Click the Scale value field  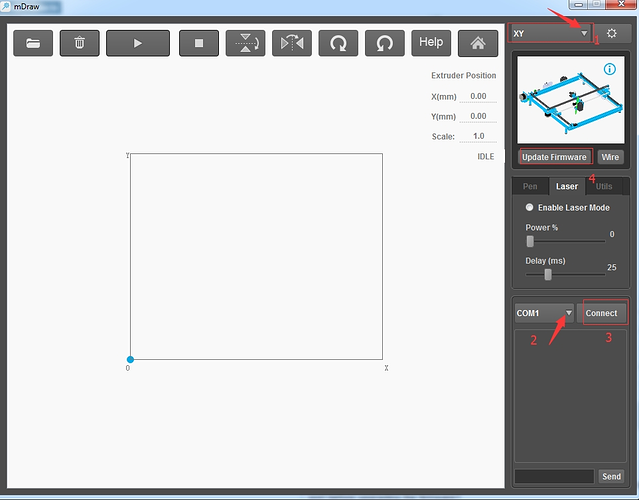478,136
